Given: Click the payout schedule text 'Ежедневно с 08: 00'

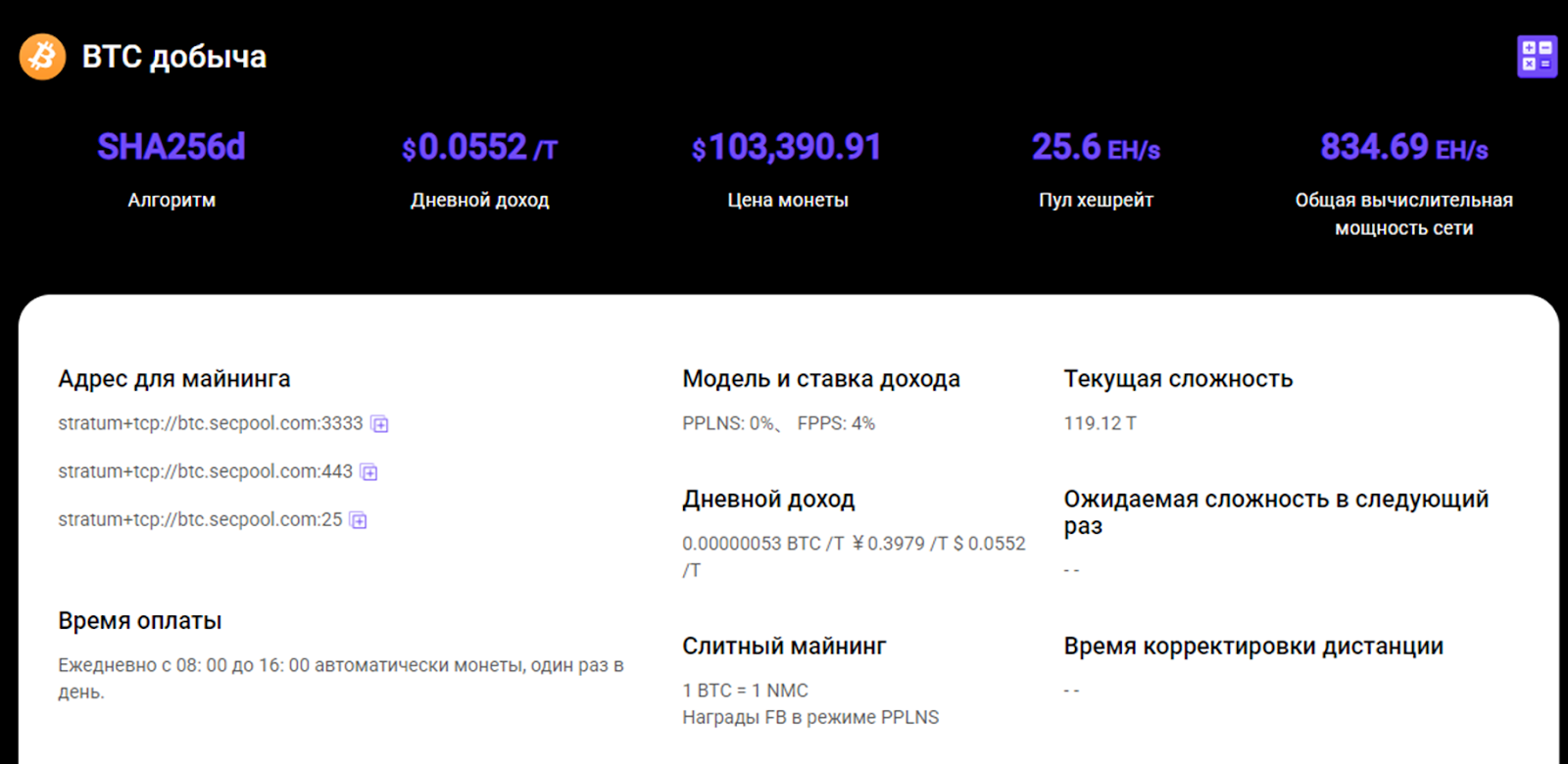Looking at the screenshot, I should coord(341,678).
